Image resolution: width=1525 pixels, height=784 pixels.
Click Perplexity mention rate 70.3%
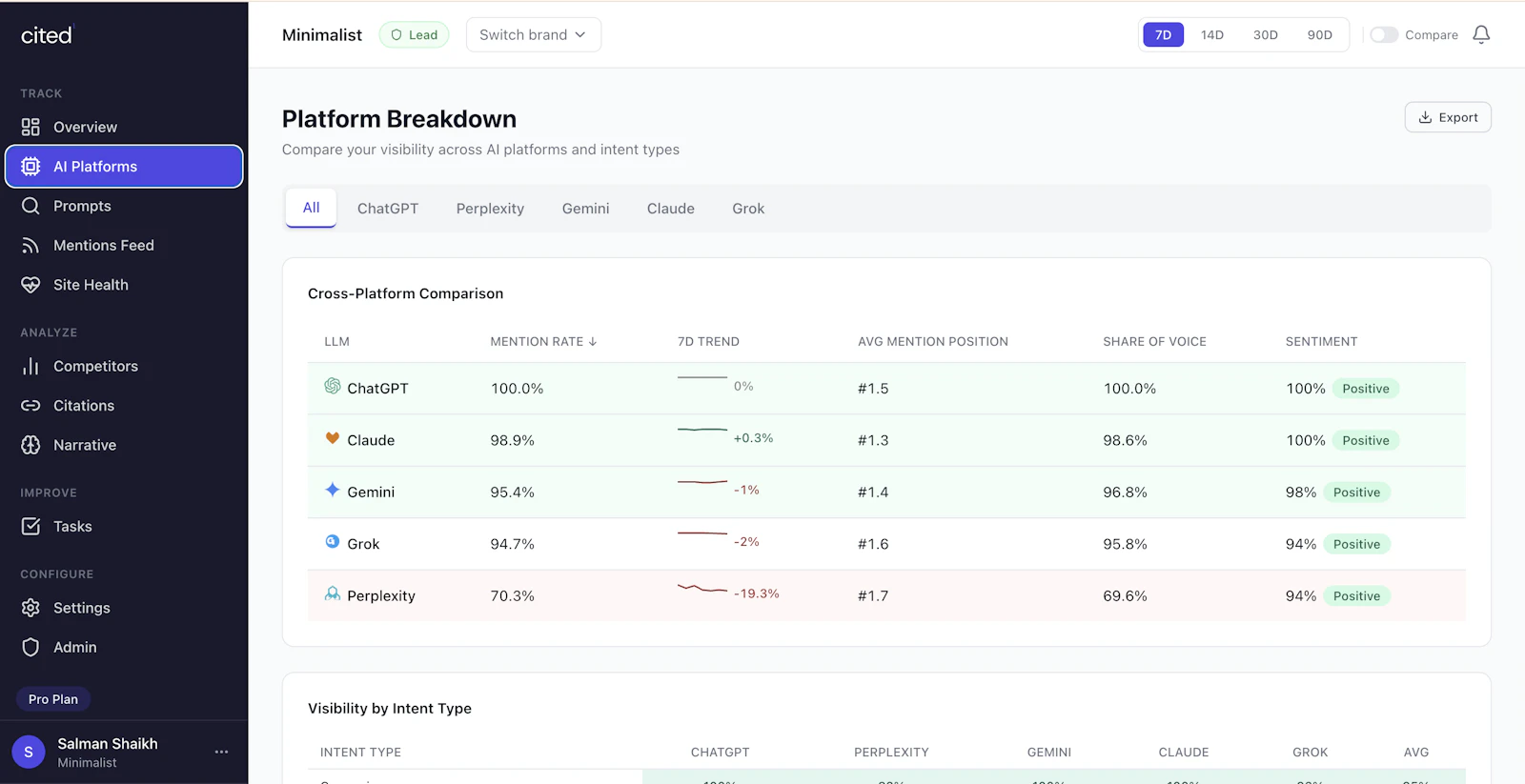tap(513, 596)
